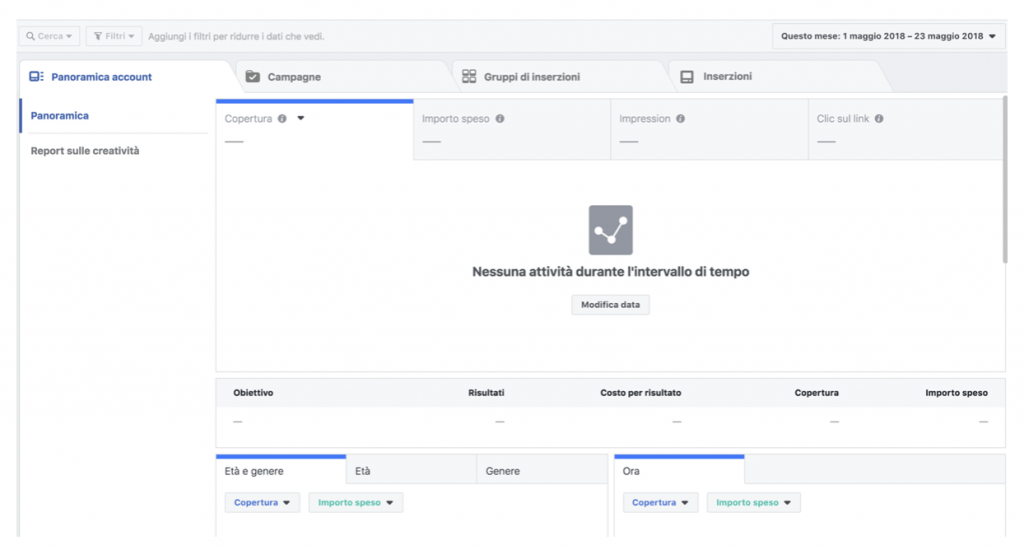Click the info icon next to Clic sul link

point(879,118)
